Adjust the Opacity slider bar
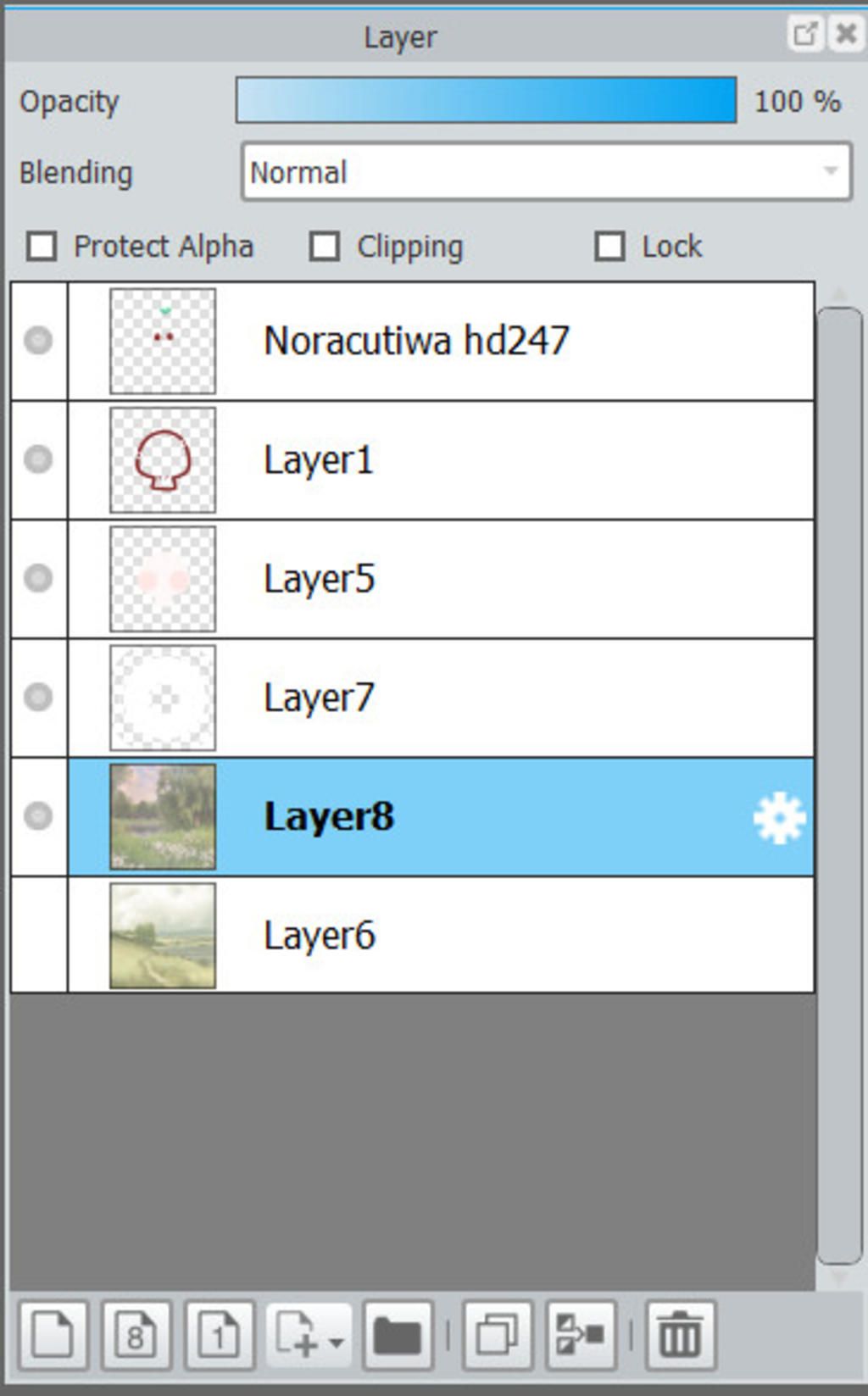The width and height of the screenshot is (868, 1396). [x=486, y=100]
